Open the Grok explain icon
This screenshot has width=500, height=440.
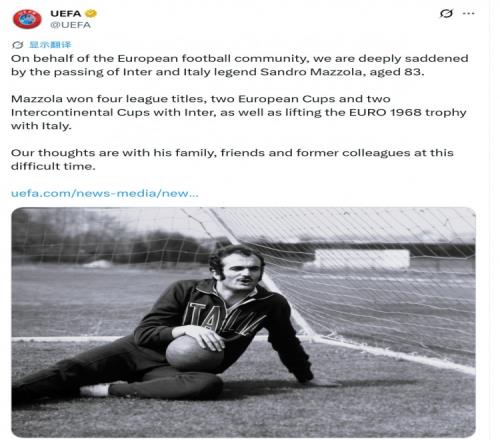coord(446,13)
